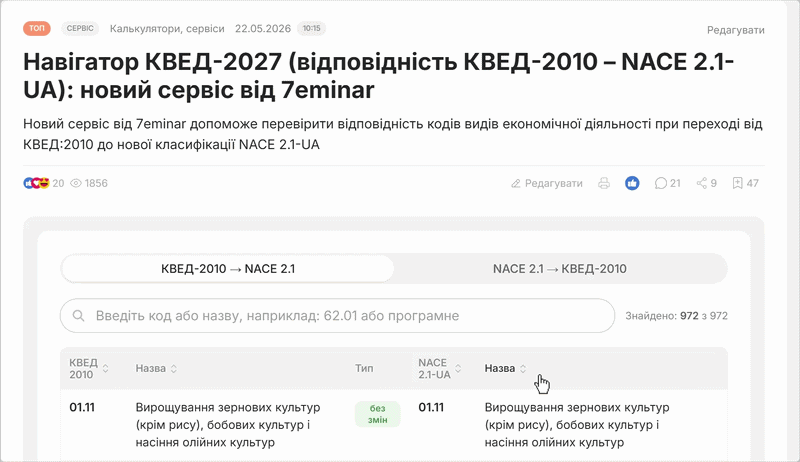Click the Тип column header
Image resolution: width=800 pixels, height=462 pixels.
pos(364,368)
